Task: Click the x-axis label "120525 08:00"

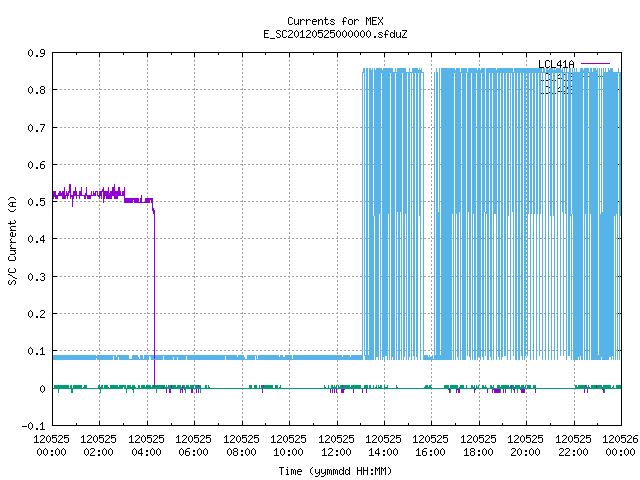Action: tap(241, 446)
